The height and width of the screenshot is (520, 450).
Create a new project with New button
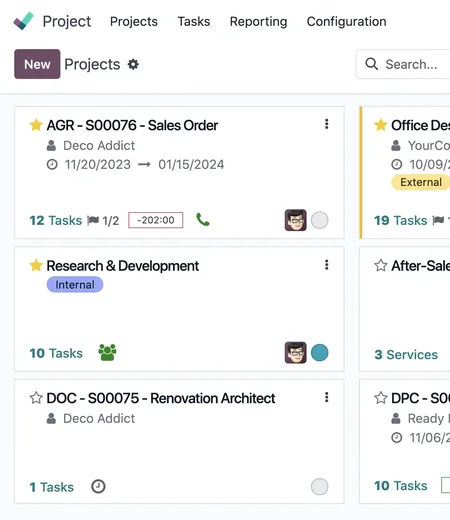[37, 64]
